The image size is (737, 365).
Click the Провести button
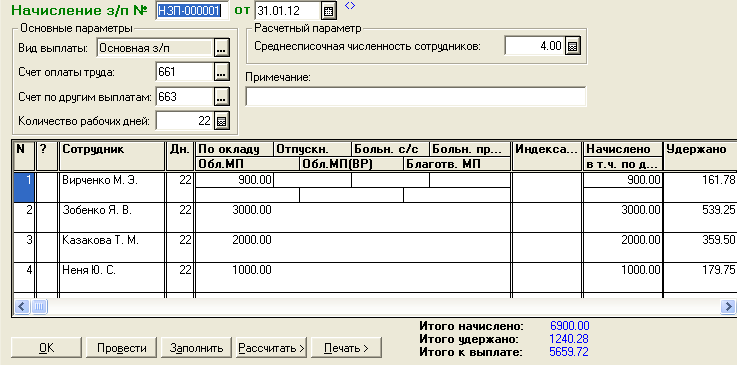122,348
